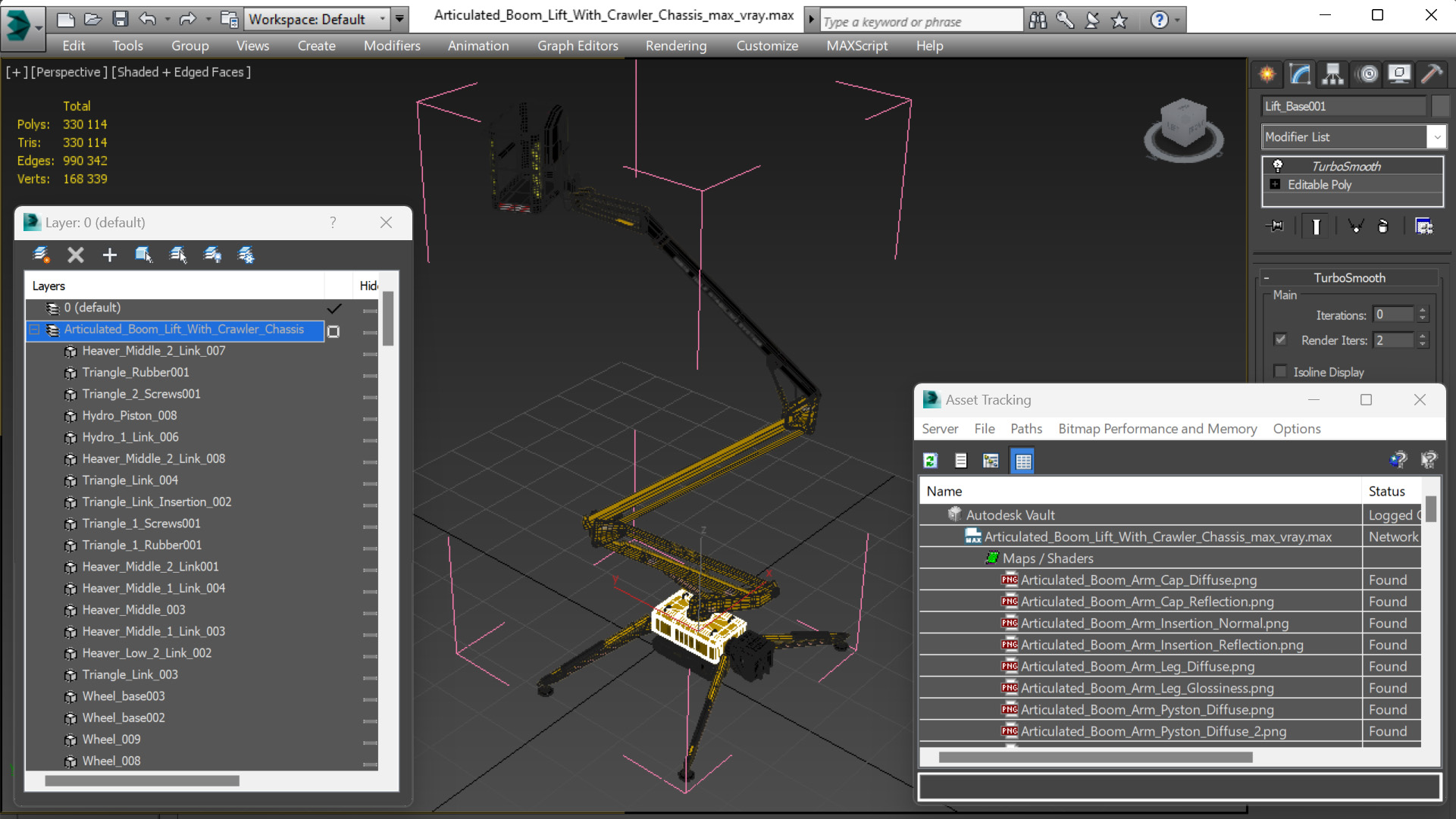1456x819 pixels.
Task: Open the Motion command panel tab
Action: (1368, 73)
